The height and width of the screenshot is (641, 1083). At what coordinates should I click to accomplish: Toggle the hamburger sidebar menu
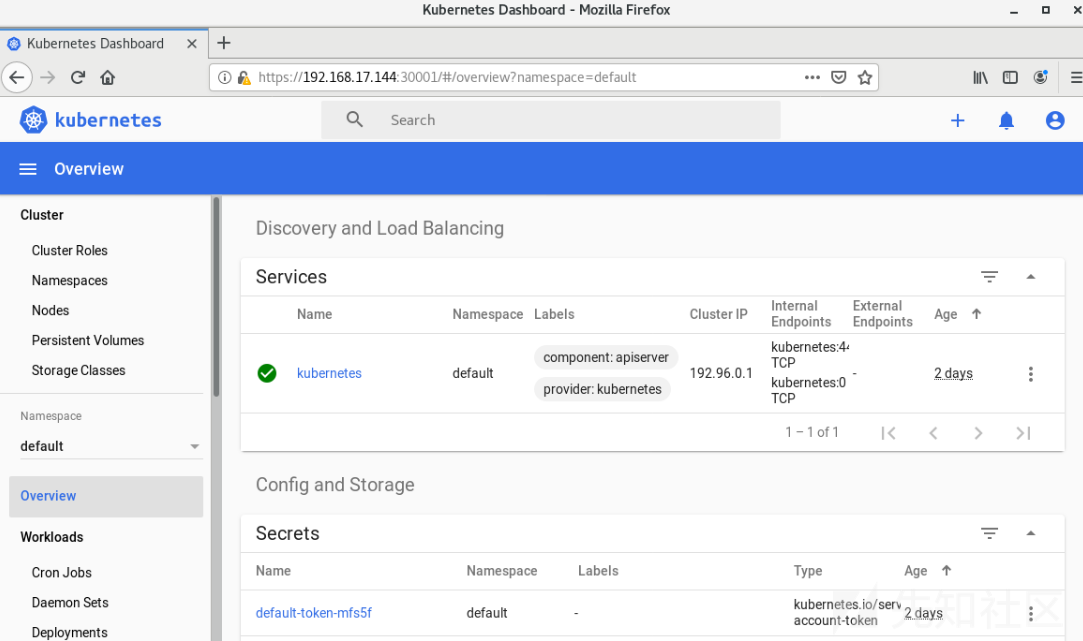click(28, 169)
